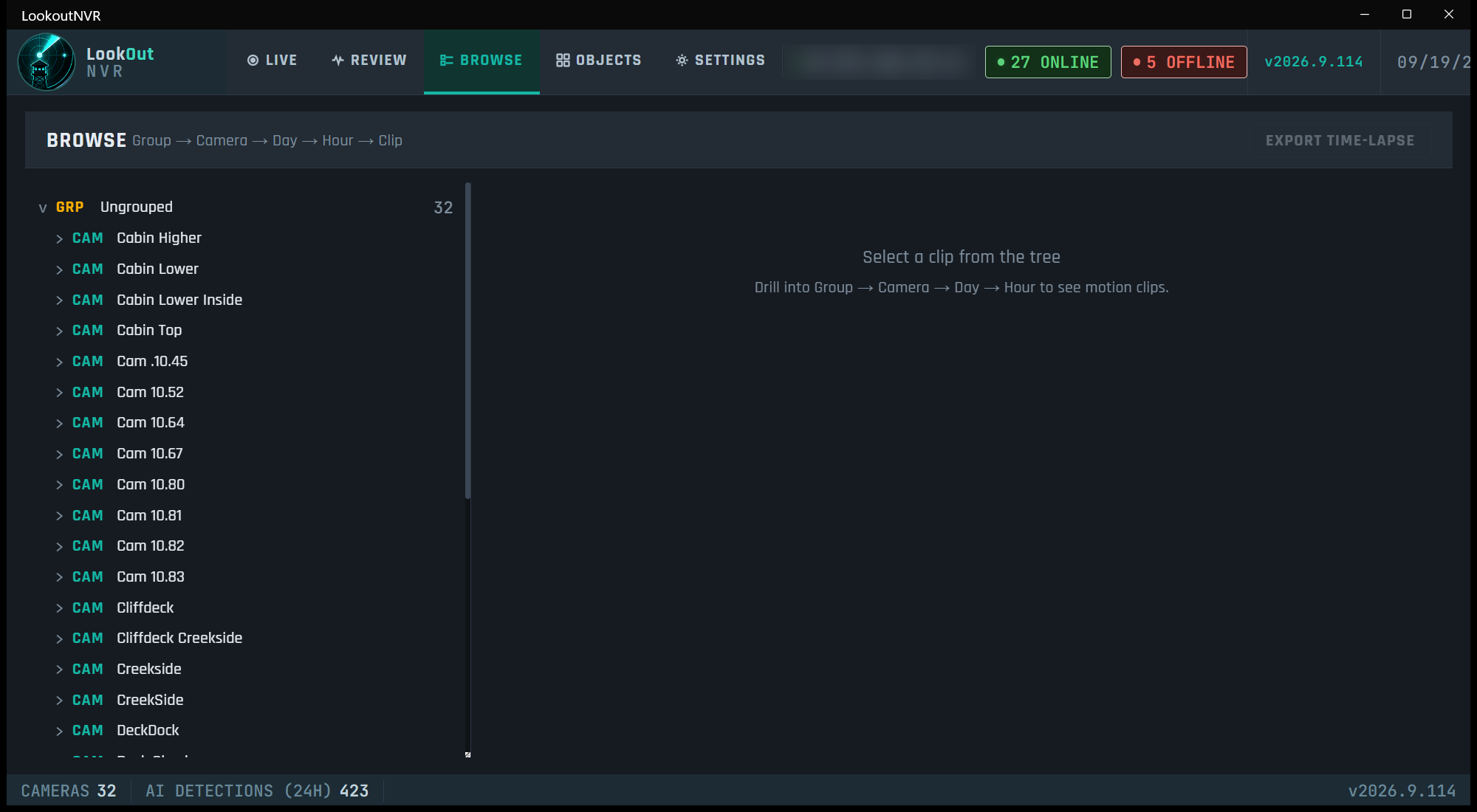Screen dimensions: 1477x812
Task: Click version v2026.9.114 in the header
Action: click(1314, 62)
